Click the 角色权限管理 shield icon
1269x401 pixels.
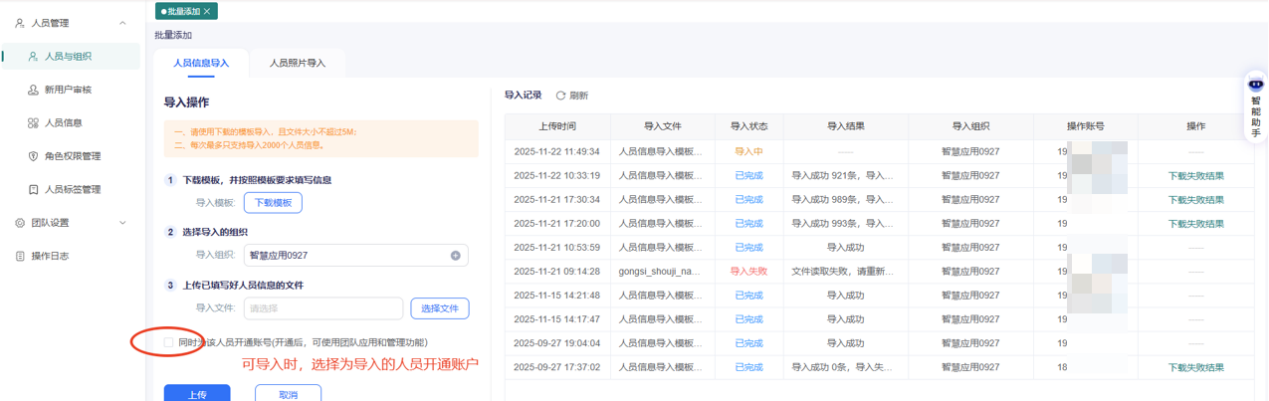33,156
